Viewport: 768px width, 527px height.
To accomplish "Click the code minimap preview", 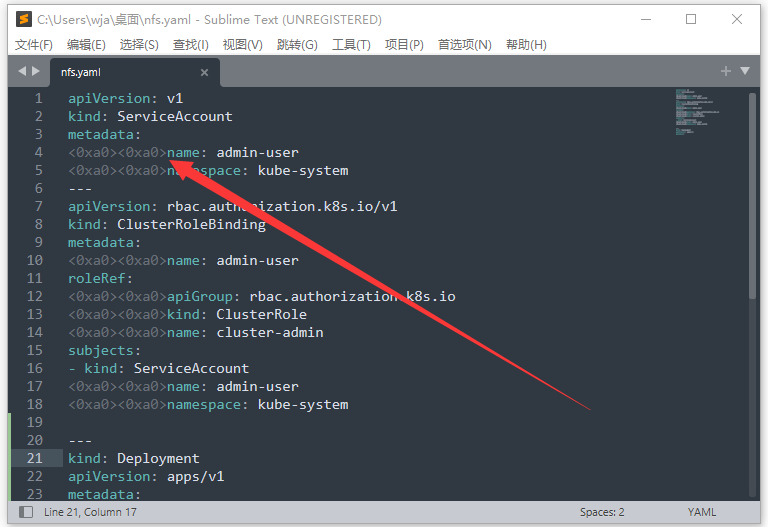I will tap(697, 112).
